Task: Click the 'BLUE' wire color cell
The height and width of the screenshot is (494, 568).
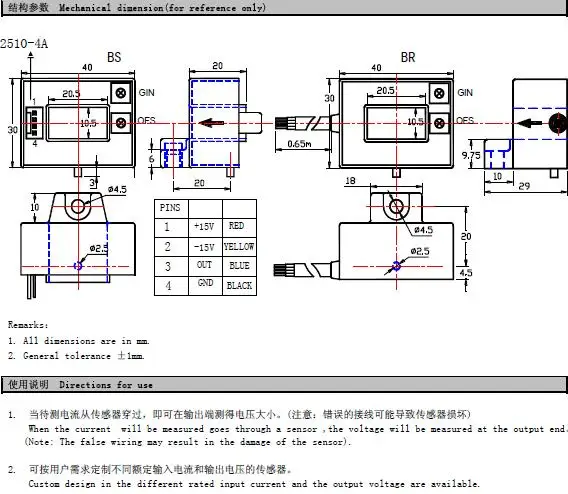Action: pyautogui.click(x=239, y=266)
